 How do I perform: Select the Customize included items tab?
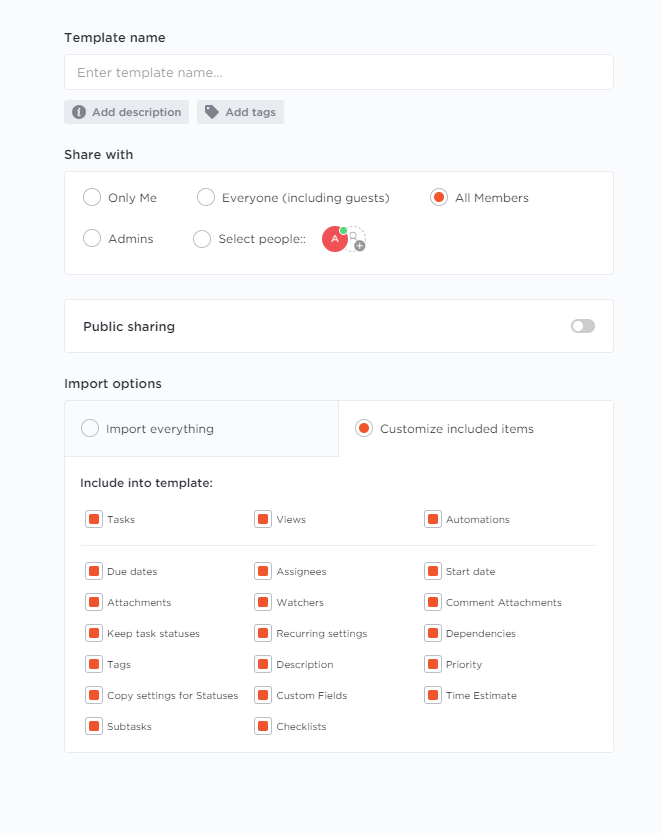[476, 429]
